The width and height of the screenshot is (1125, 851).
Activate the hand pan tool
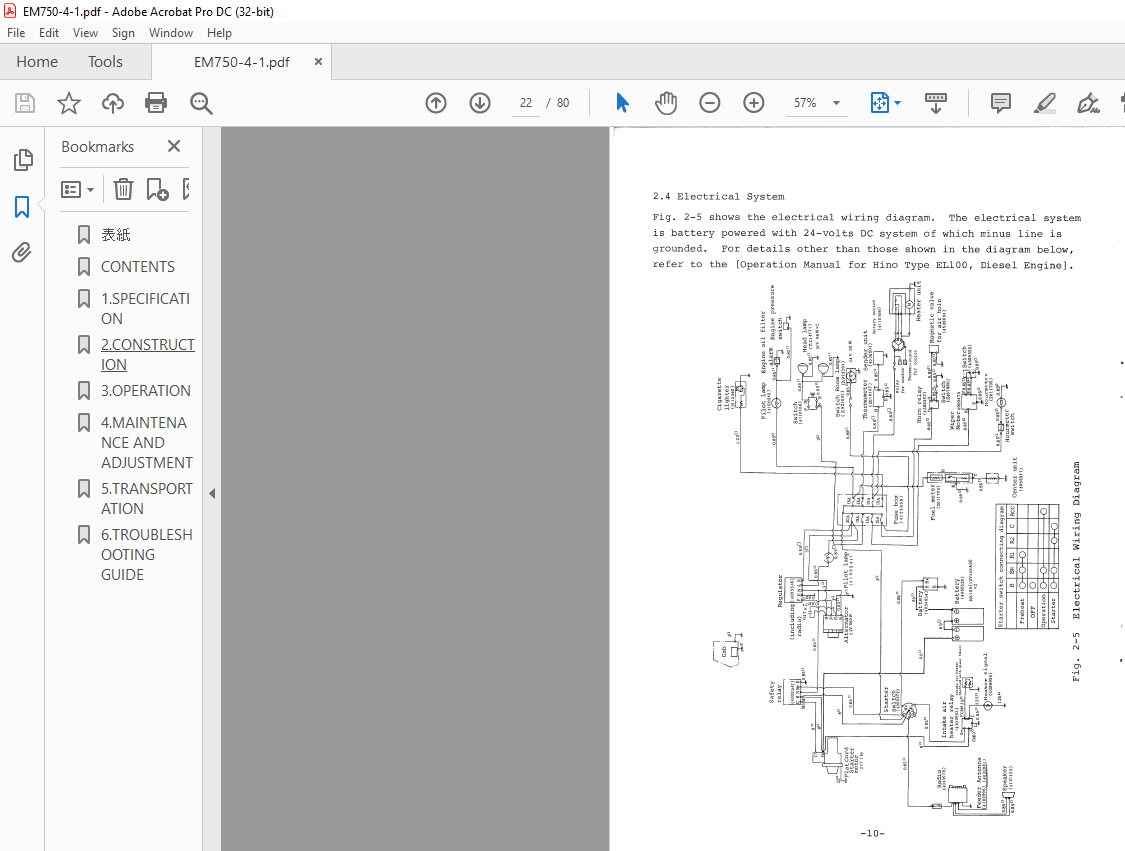(x=666, y=103)
